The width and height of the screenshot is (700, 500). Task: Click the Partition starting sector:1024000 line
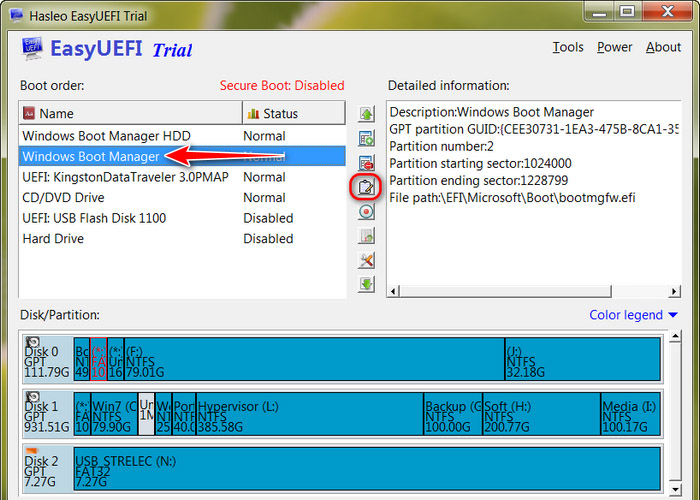[x=480, y=164]
